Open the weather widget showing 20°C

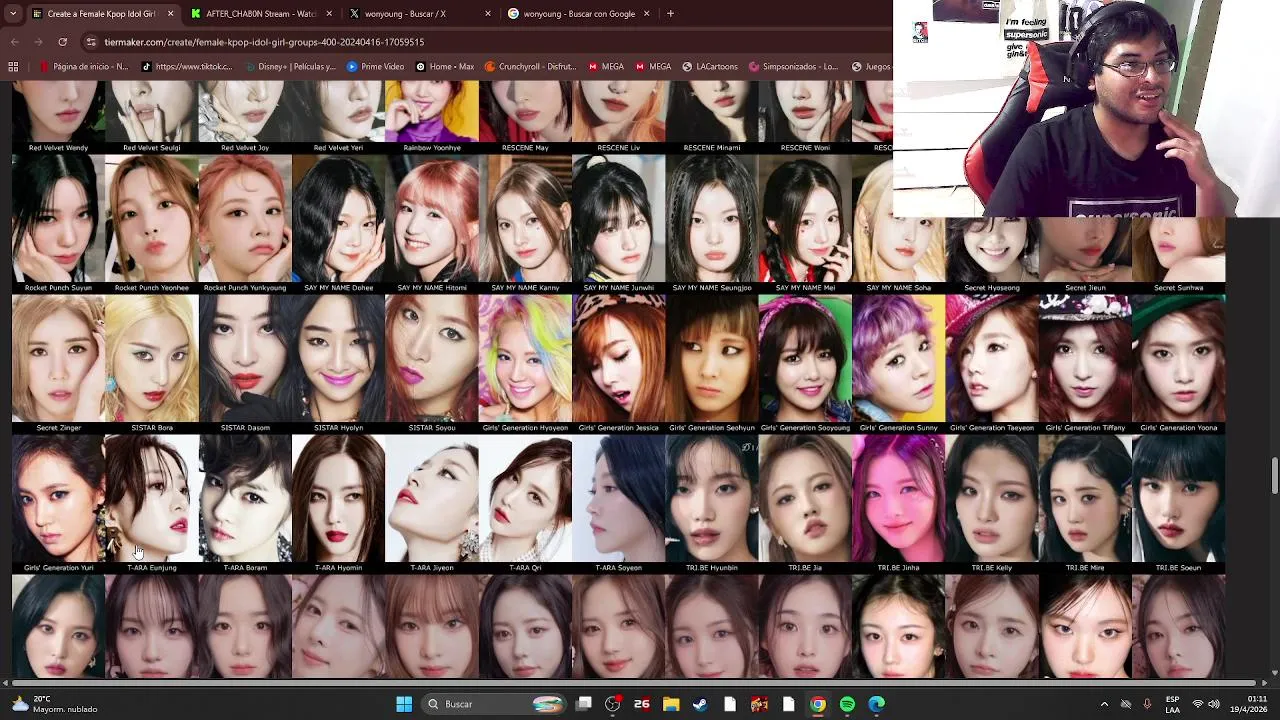pos(55,704)
